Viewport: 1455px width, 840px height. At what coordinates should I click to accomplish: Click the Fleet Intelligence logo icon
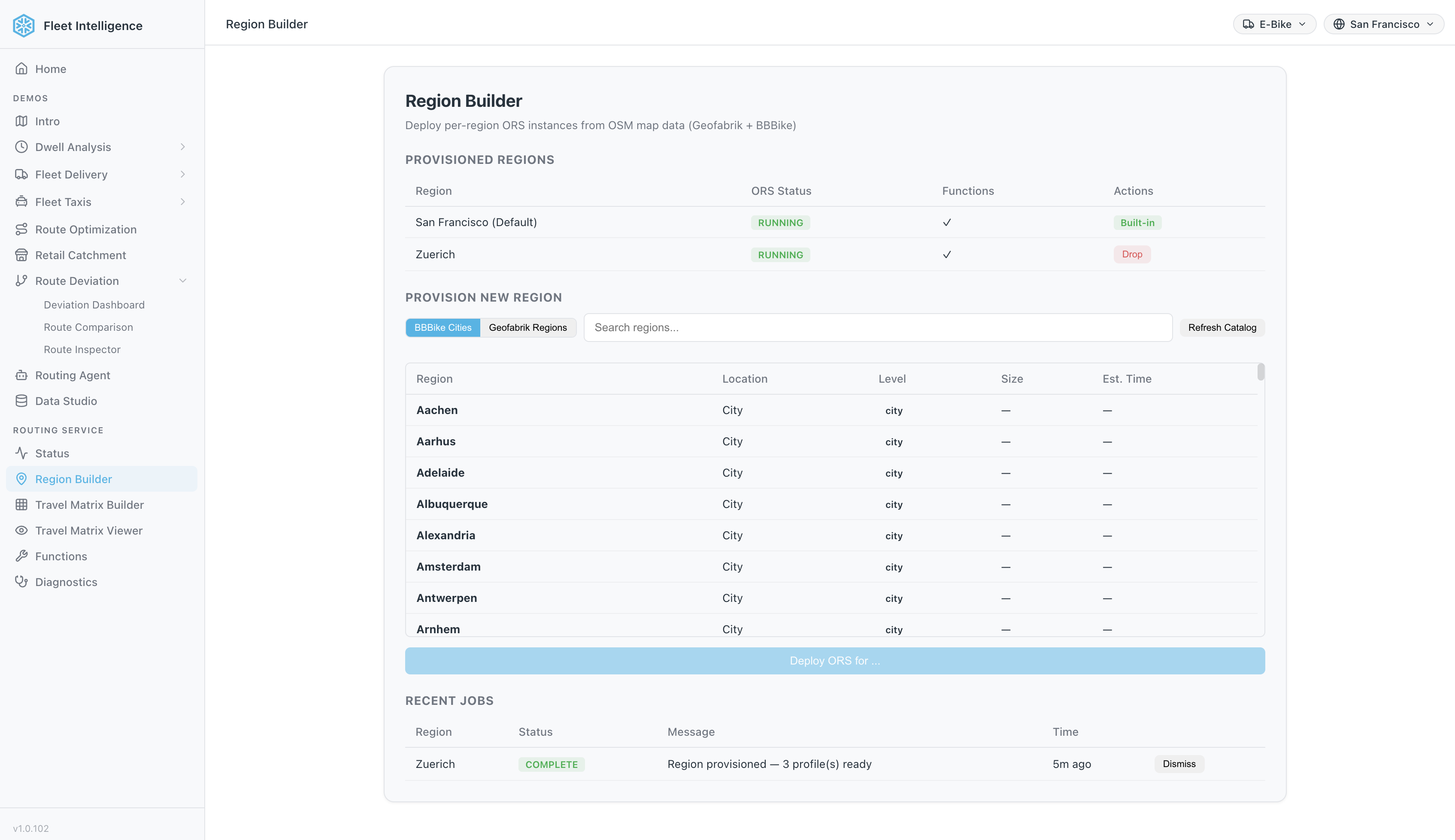[24, 25]
